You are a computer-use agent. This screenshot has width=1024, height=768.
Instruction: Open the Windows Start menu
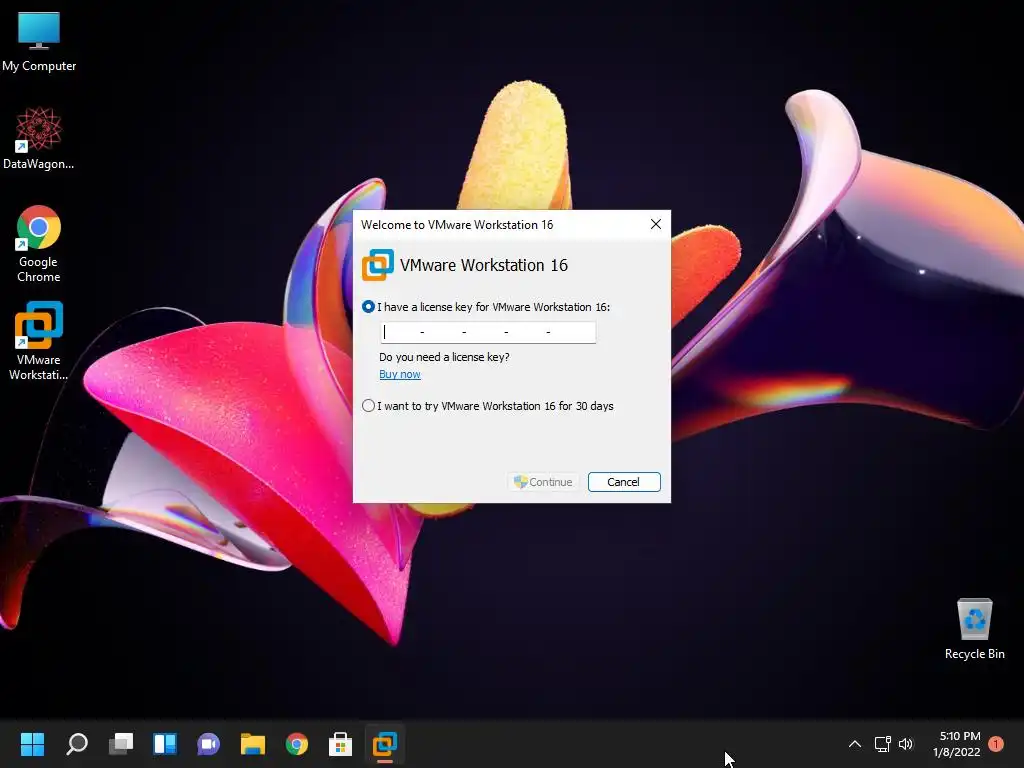(x=32, y=744)
